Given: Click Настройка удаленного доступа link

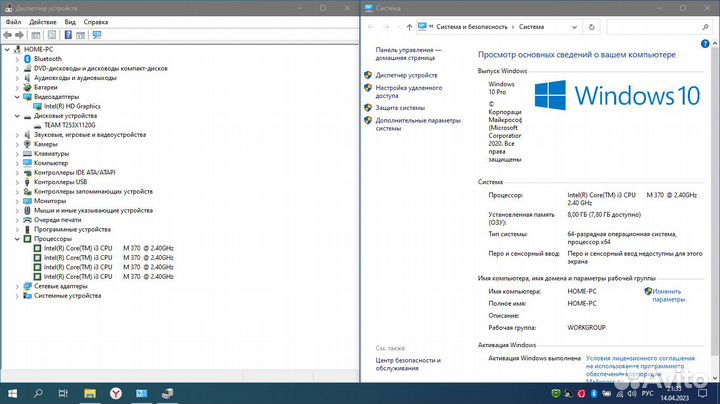Looking at the screenshot, I should pyautogui.click(x=409, y=91).
